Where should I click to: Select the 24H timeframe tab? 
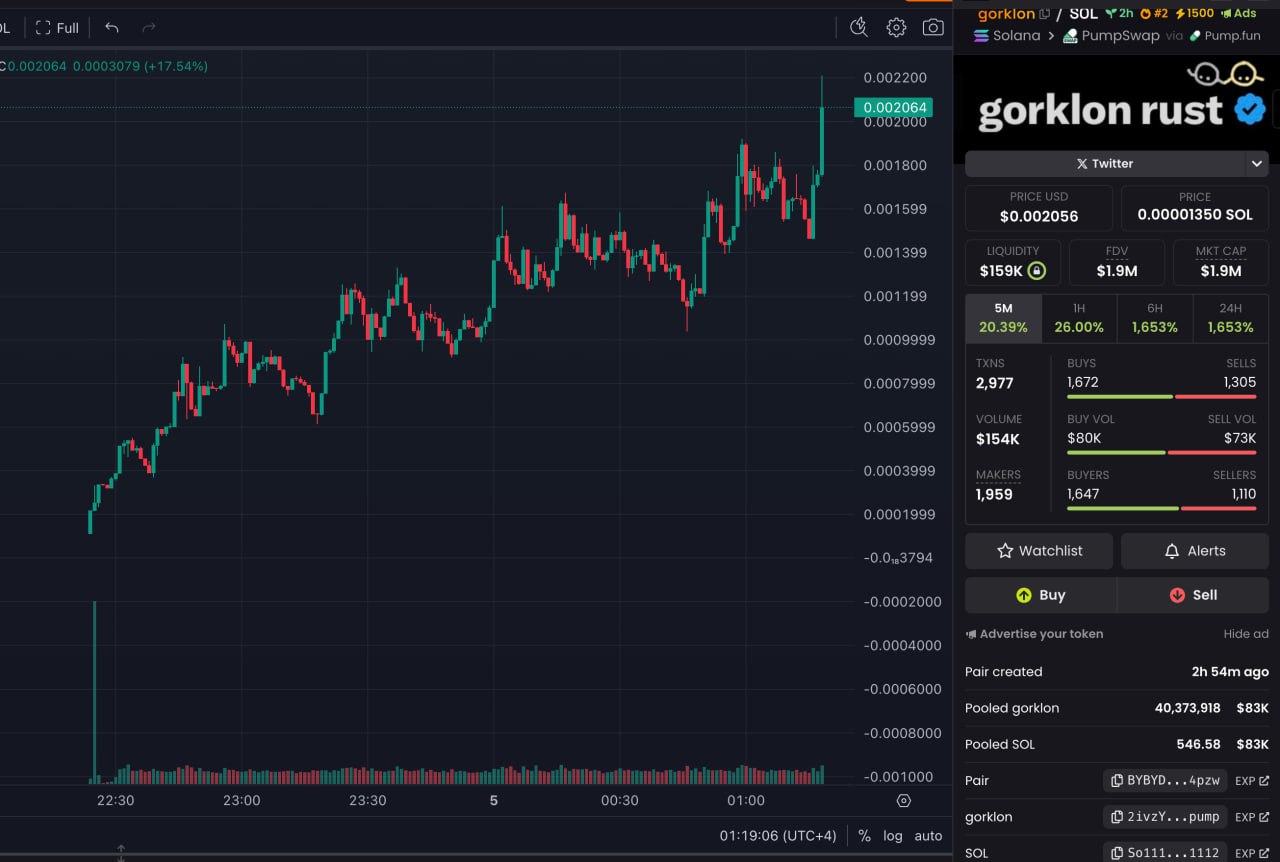click(1230, 318)
